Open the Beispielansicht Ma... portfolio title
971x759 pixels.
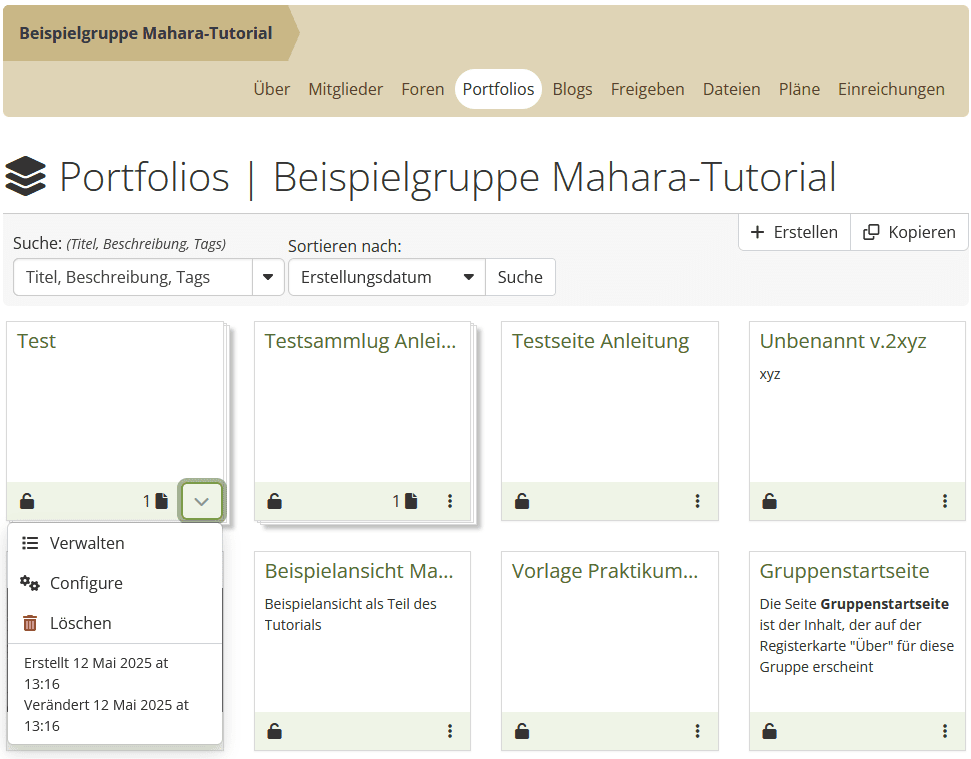(x=359, y=571)
